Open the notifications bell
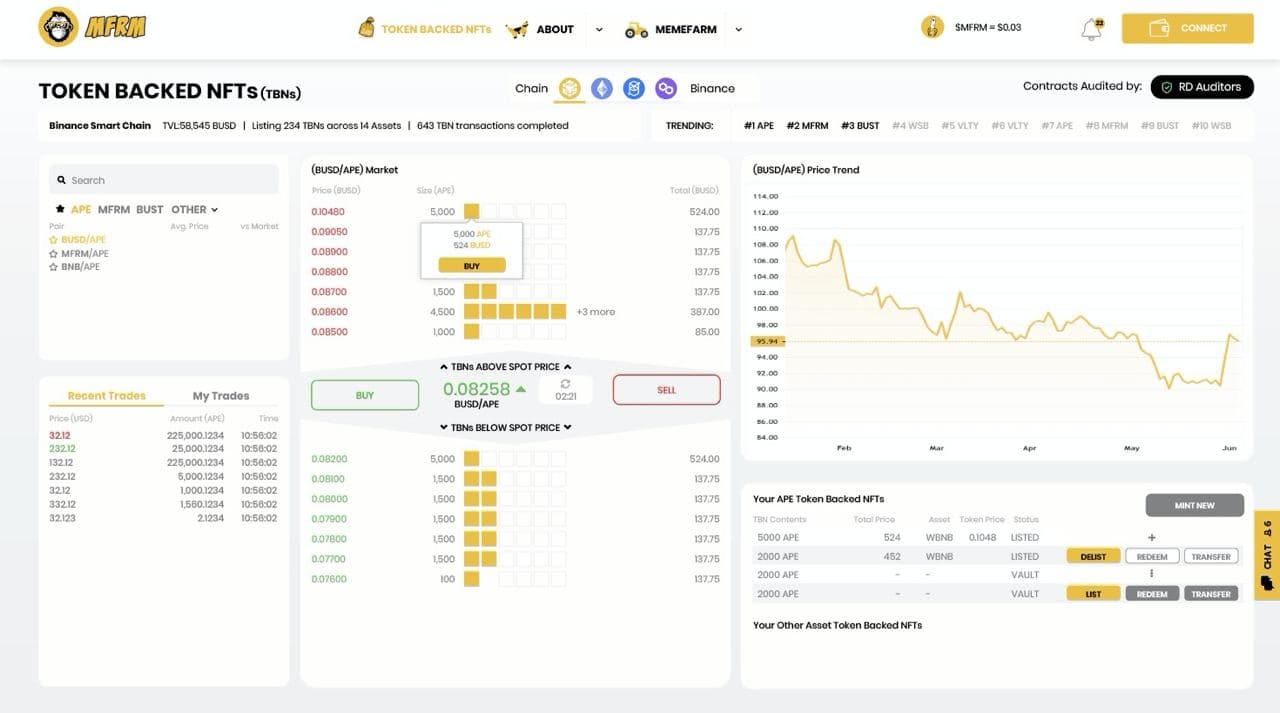 pos(1092,29)
